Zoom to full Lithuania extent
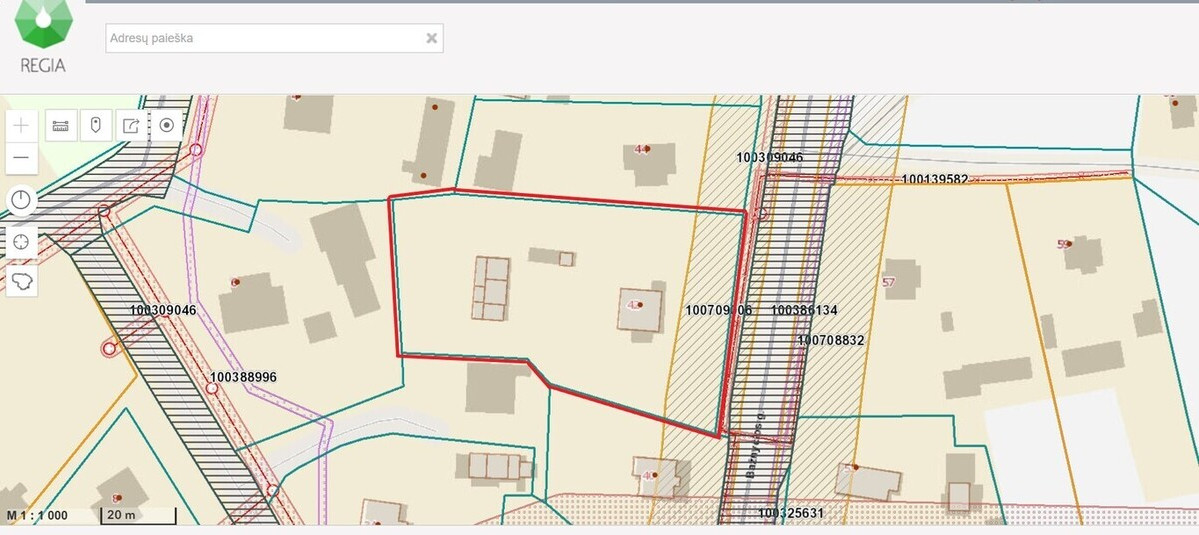The width and height of the screenshot is (1199, 535). (x=21, y=280)
